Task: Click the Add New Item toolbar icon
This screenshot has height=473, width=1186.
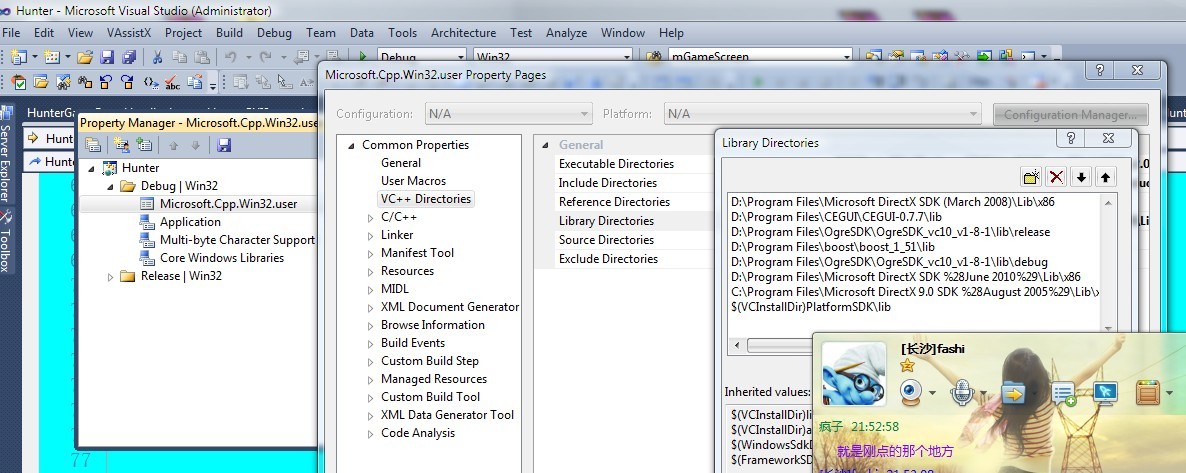Action: [x=51, y=57]
